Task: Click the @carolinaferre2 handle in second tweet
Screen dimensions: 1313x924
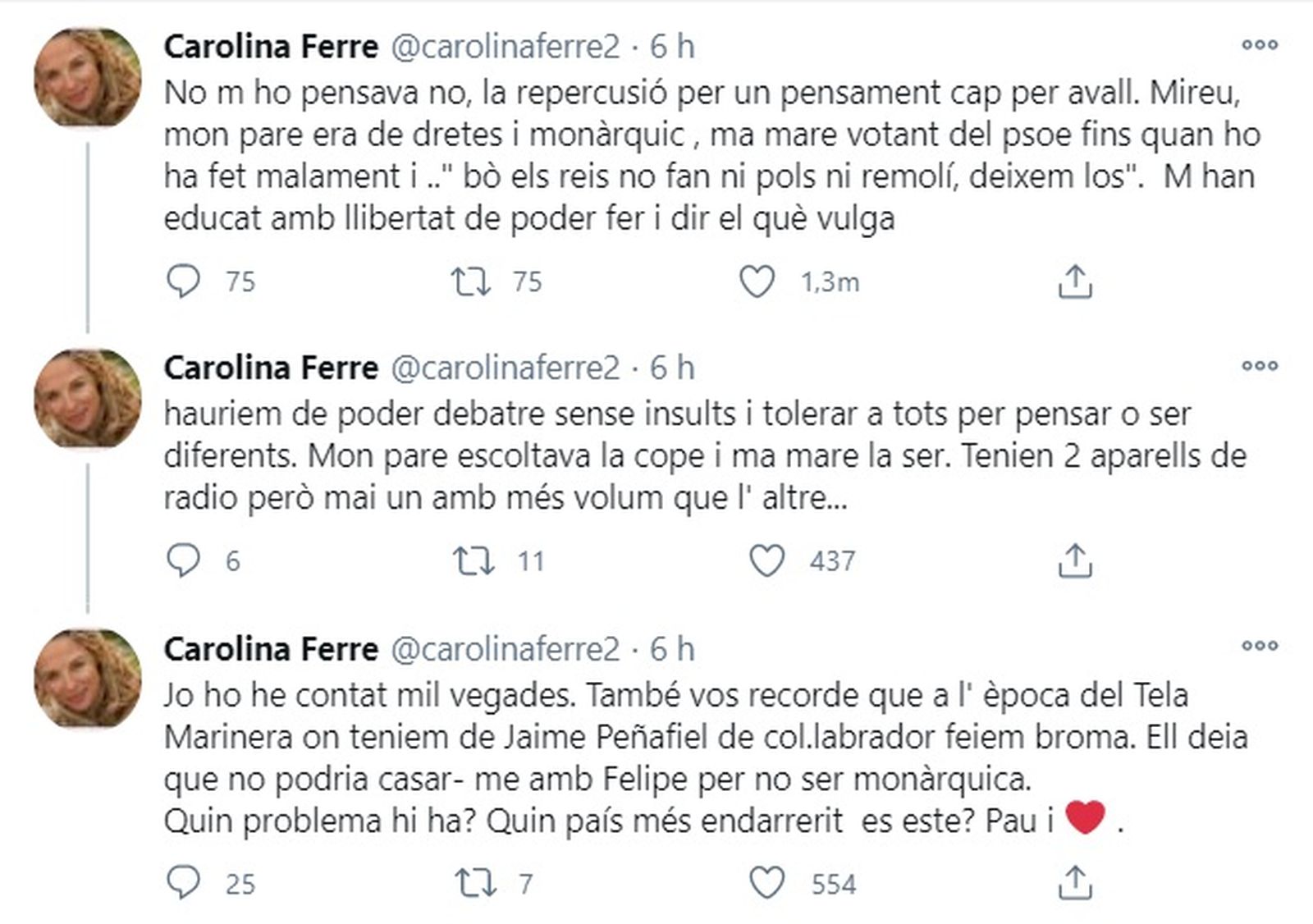Action: click(x=504, y=368)
